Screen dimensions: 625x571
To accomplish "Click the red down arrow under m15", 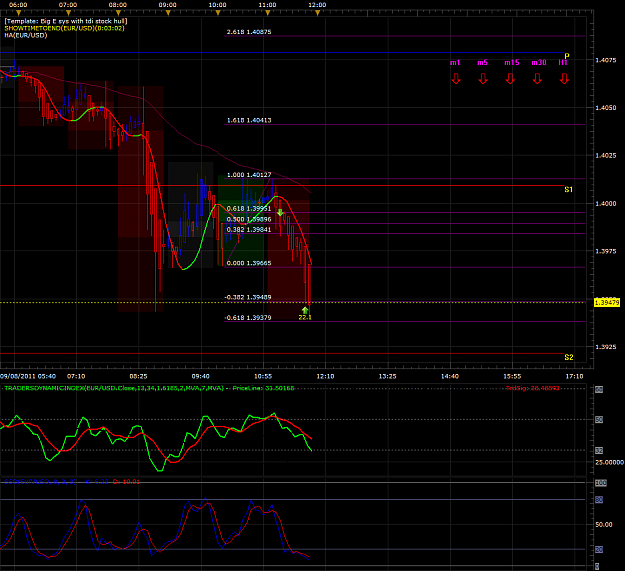I will [x=510, y=79].
